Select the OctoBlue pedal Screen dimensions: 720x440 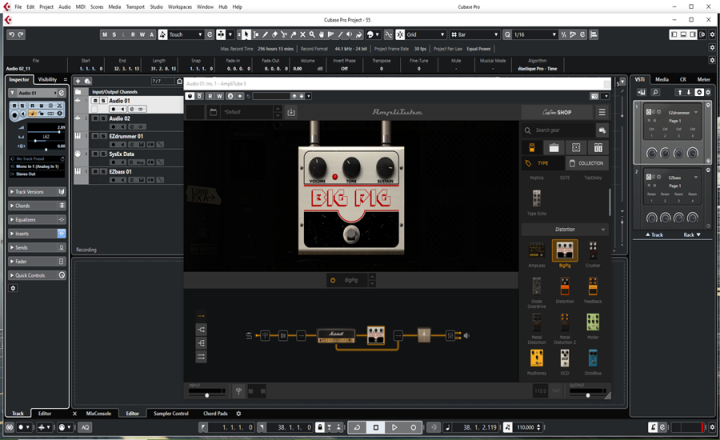(x=593, y=358)
